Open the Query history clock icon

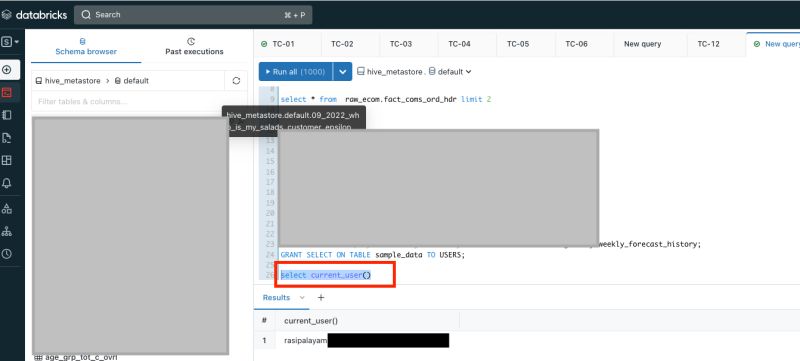pos(7,254)
